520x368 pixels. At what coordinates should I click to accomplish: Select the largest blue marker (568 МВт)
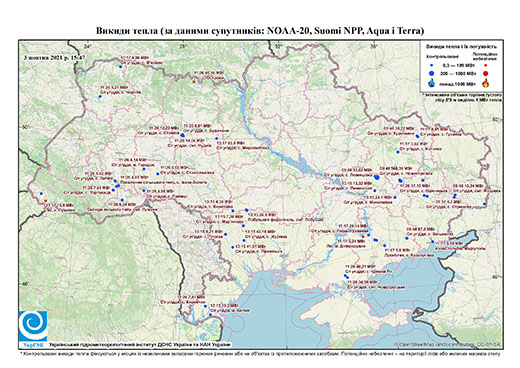pyautogui.click(x=377, y=178)
